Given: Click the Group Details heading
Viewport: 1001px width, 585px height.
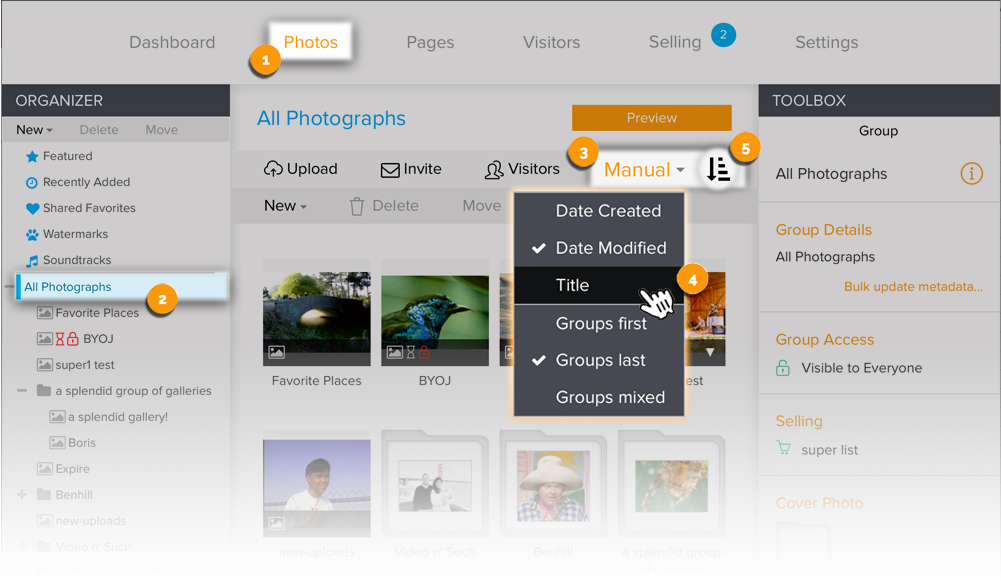Looking at the screenshot, I should (824, 230).
